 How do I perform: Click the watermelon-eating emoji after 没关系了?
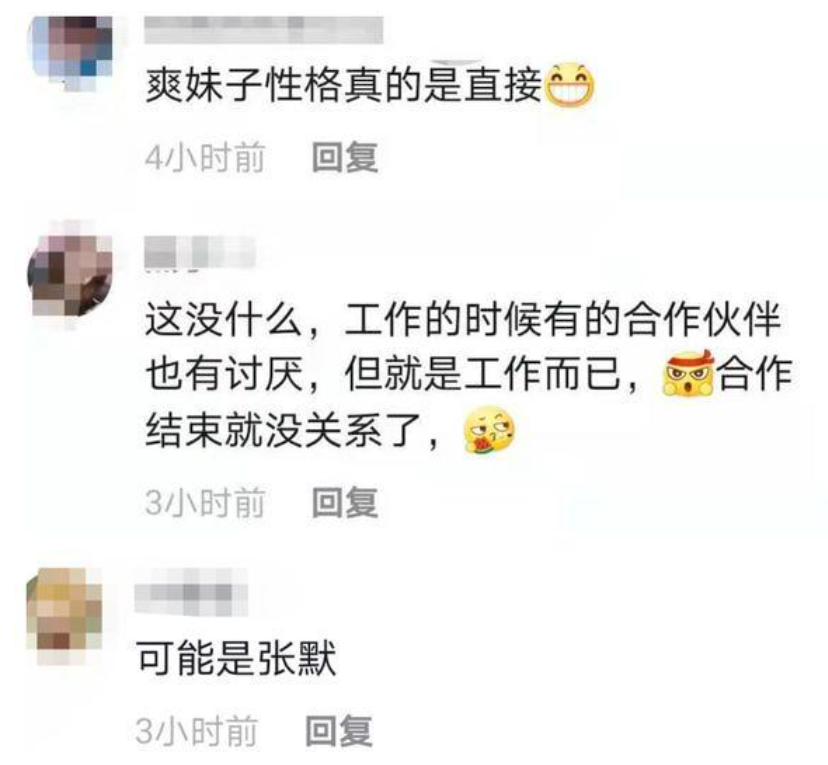[488, 430]
